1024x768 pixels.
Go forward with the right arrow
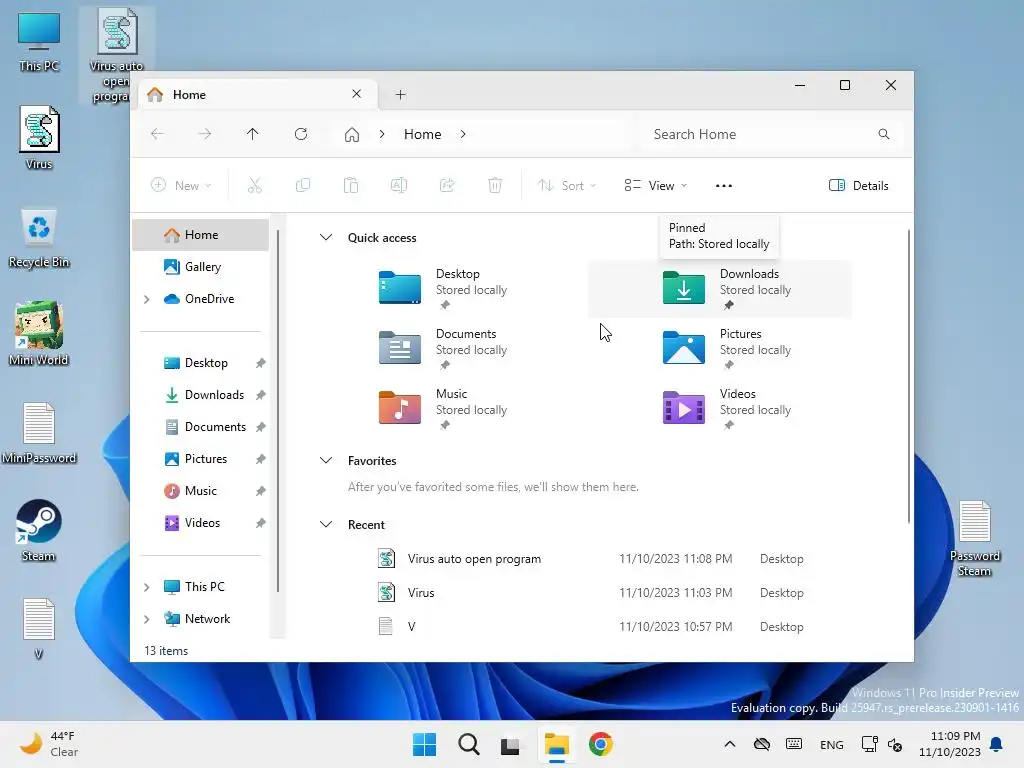pos(204,134)
